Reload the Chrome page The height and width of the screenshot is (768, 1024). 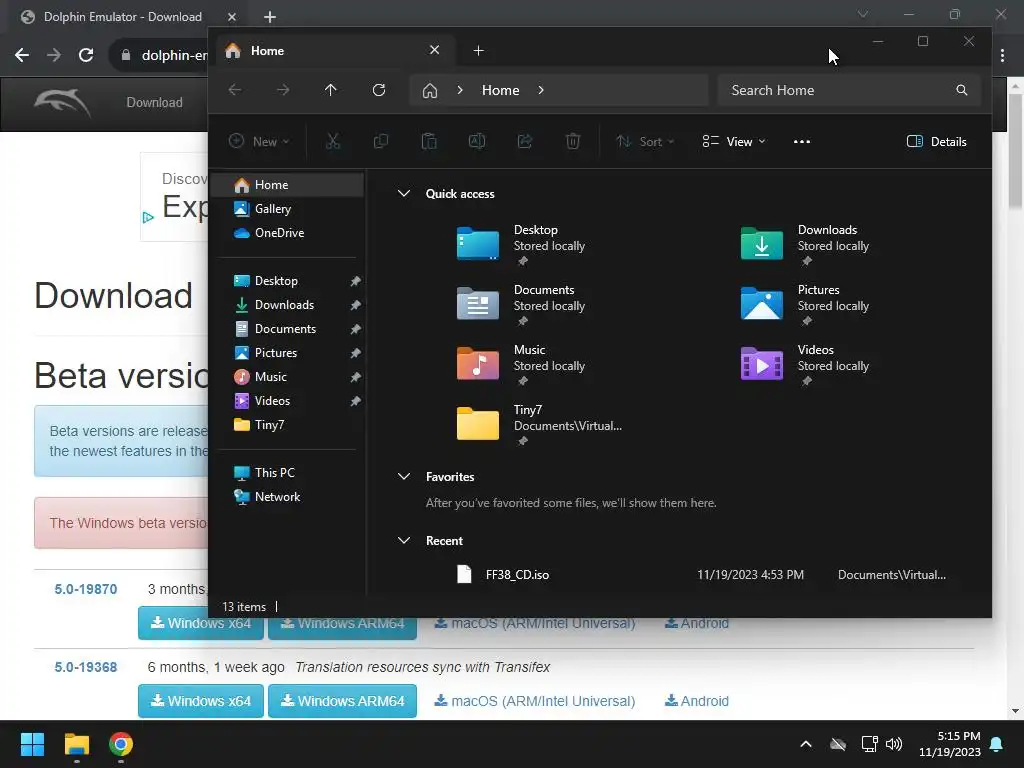(x=86, y=55)
